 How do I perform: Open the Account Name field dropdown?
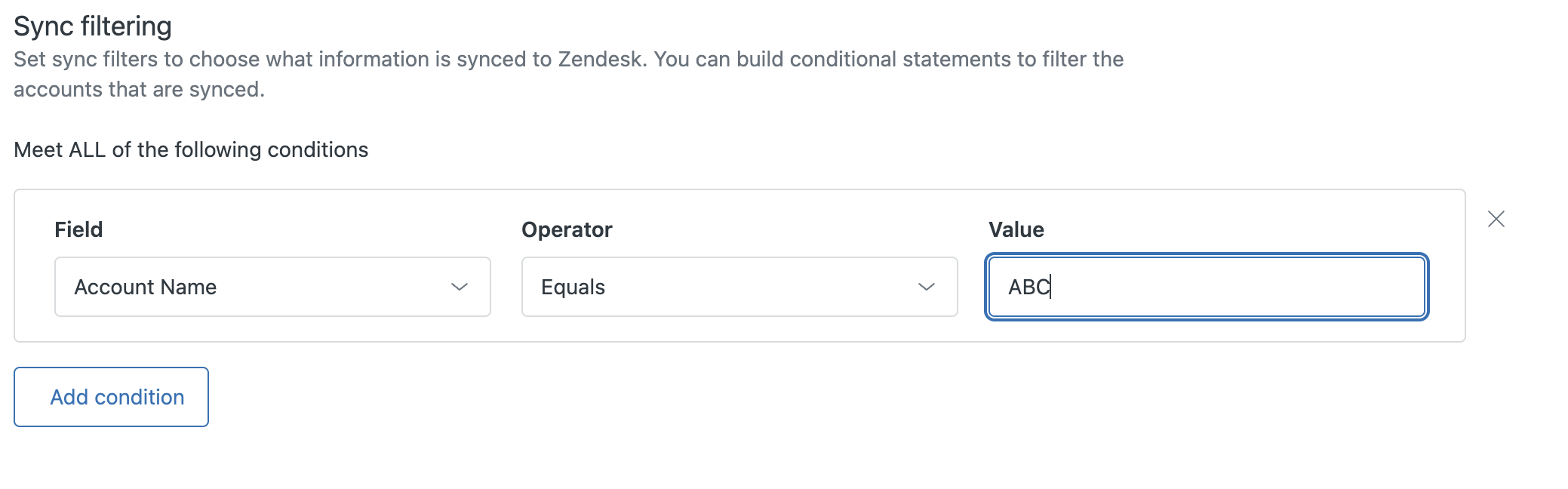272,287
